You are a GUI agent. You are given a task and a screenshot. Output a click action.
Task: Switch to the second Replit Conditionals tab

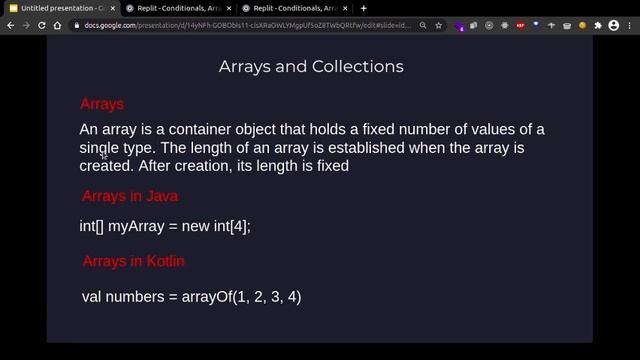[295, 8]
